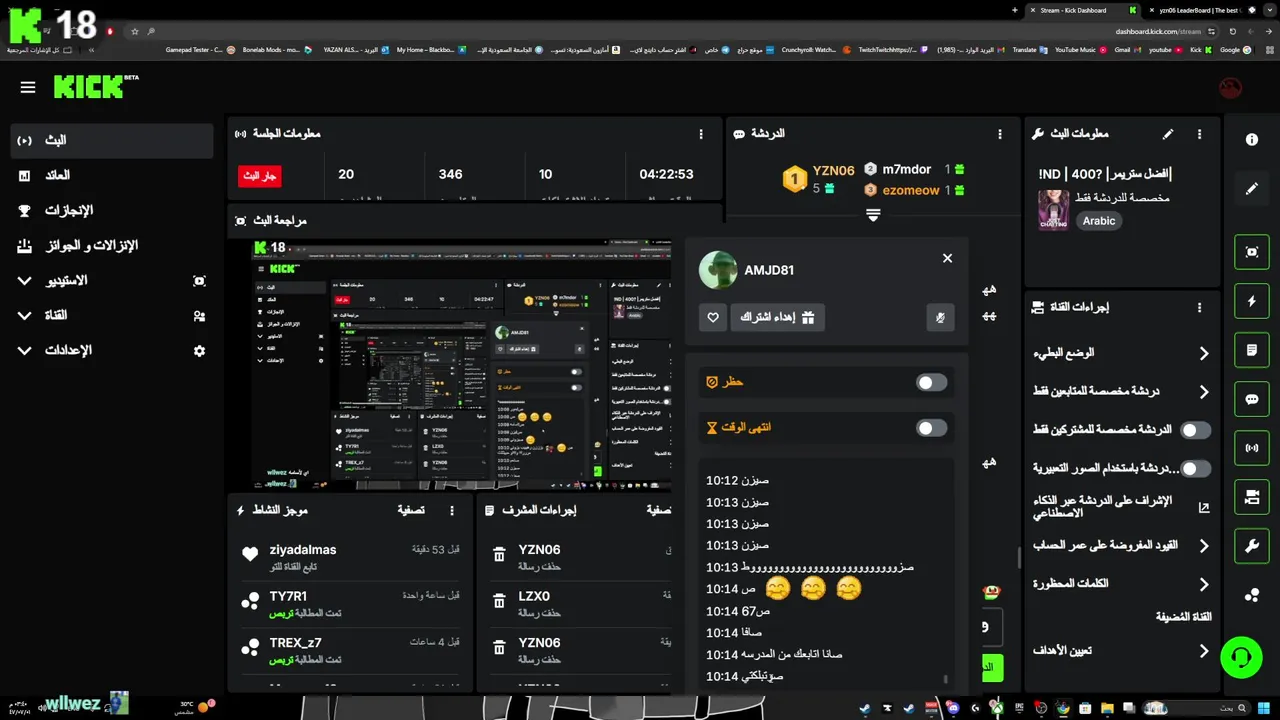This screenshot has height=720, width=1280.
Task: Open banned words (الكلمات المحظورة) chevron
Action: 1204,584
